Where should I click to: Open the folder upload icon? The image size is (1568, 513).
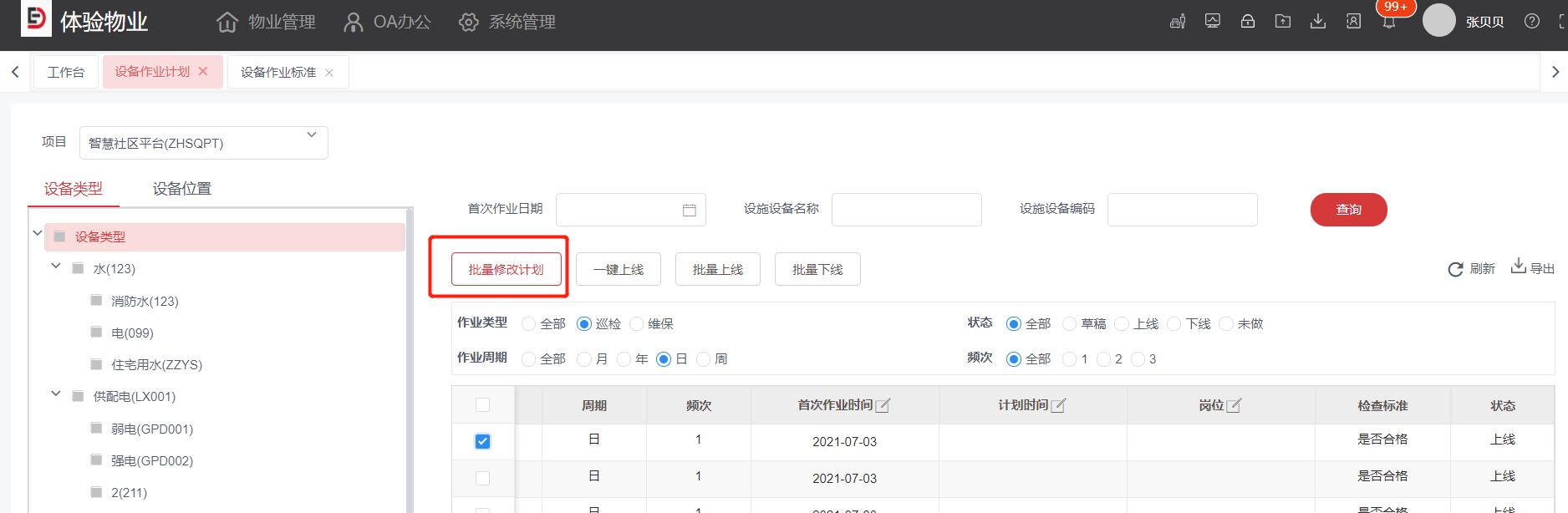tap(1283, 22)
